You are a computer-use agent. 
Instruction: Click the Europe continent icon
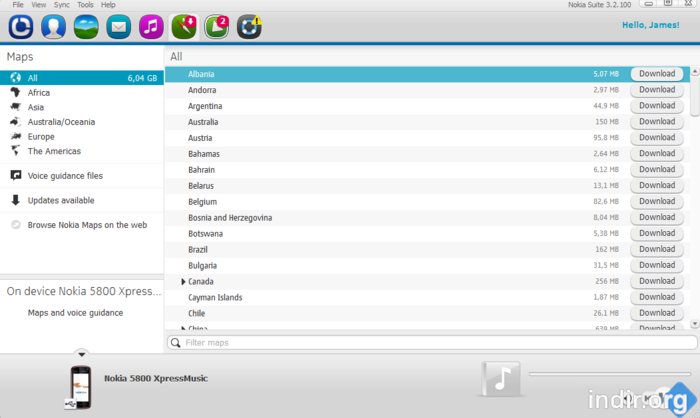(16, 136)
